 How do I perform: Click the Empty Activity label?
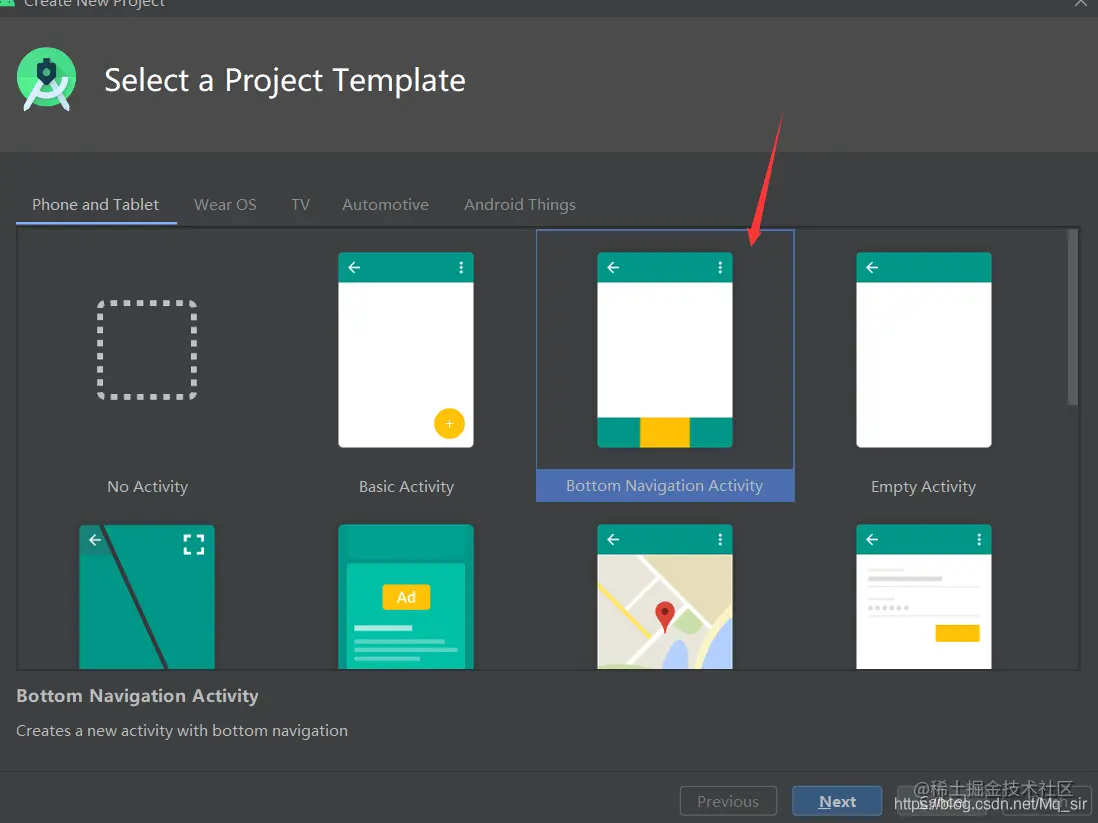click(923, 487)
